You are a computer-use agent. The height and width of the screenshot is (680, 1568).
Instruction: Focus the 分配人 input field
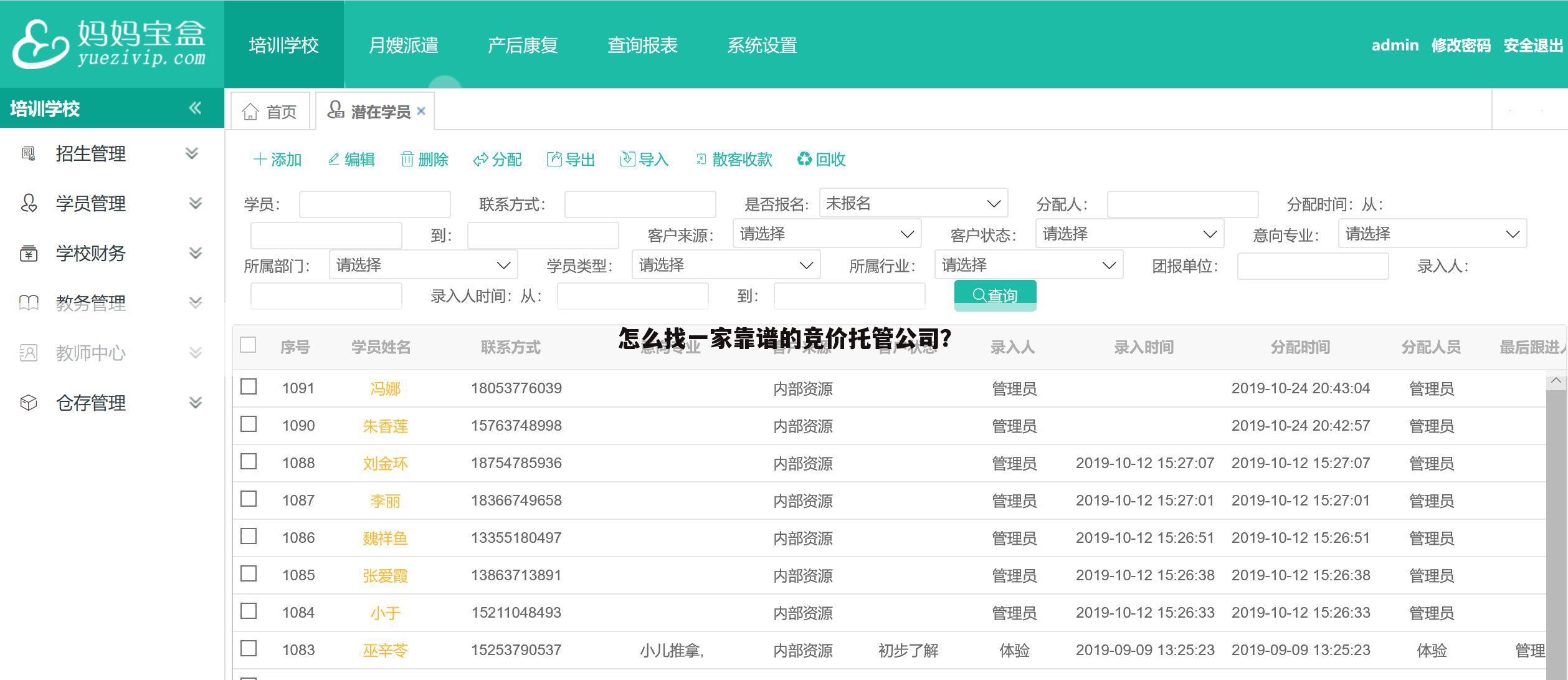click(x=1182, y=204)
